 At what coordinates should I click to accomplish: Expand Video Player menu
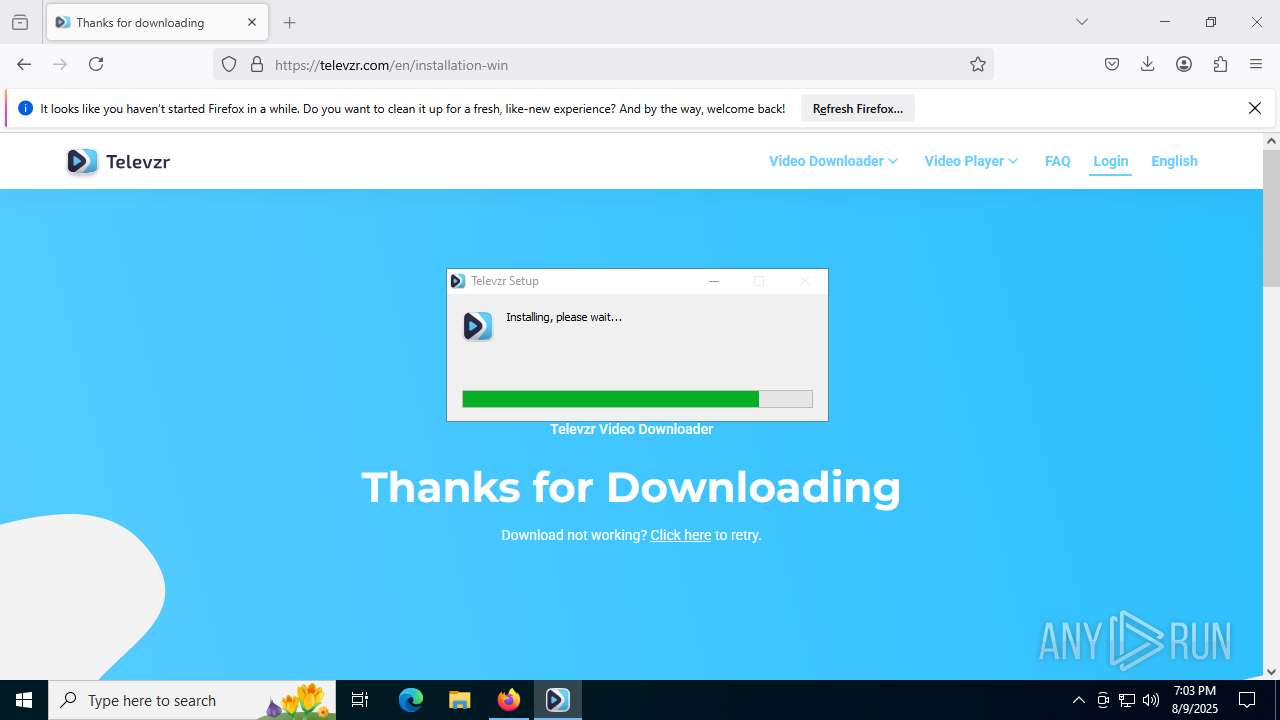[x=971, y=161]
